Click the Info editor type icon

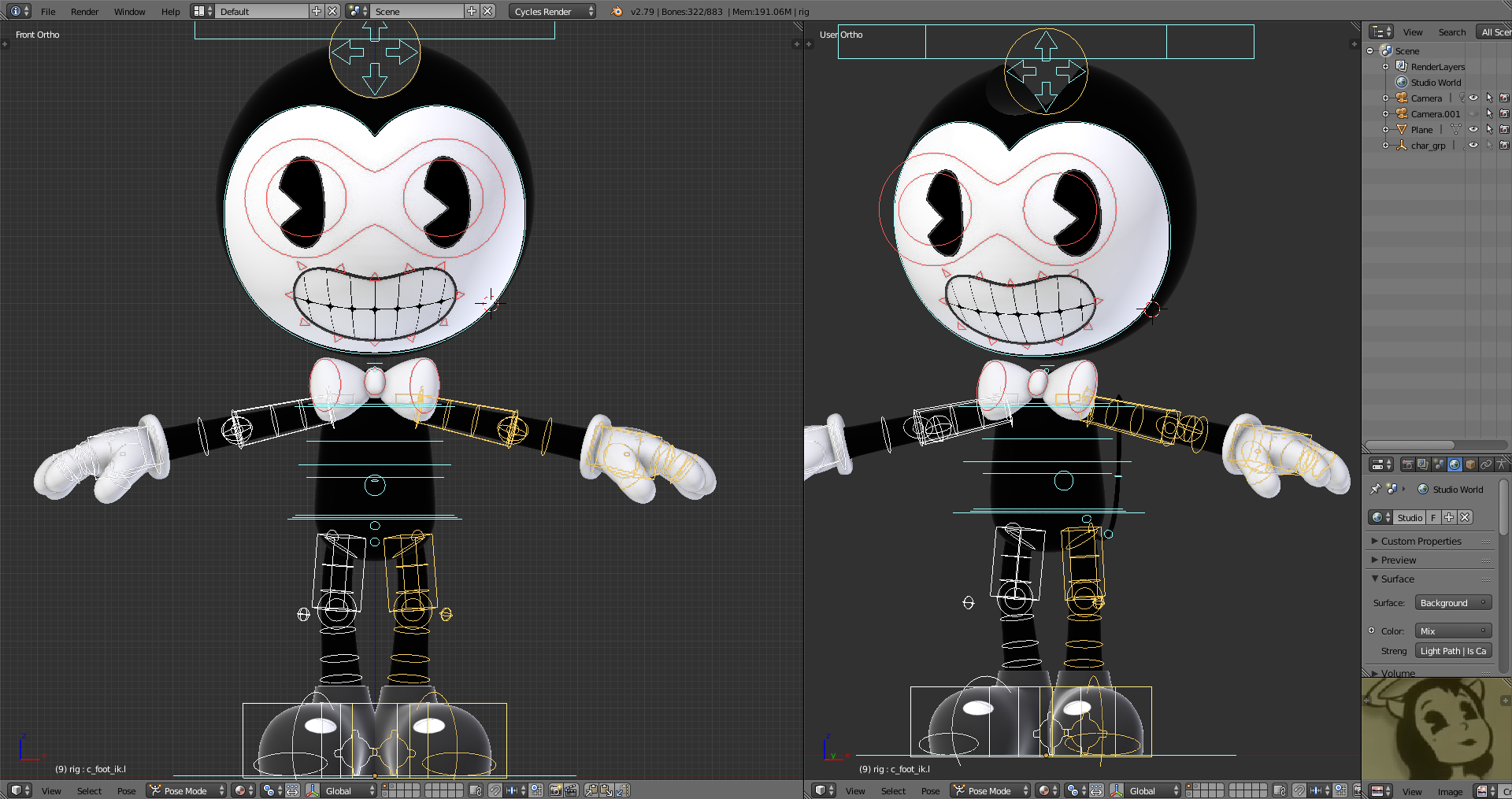[20, 11]
